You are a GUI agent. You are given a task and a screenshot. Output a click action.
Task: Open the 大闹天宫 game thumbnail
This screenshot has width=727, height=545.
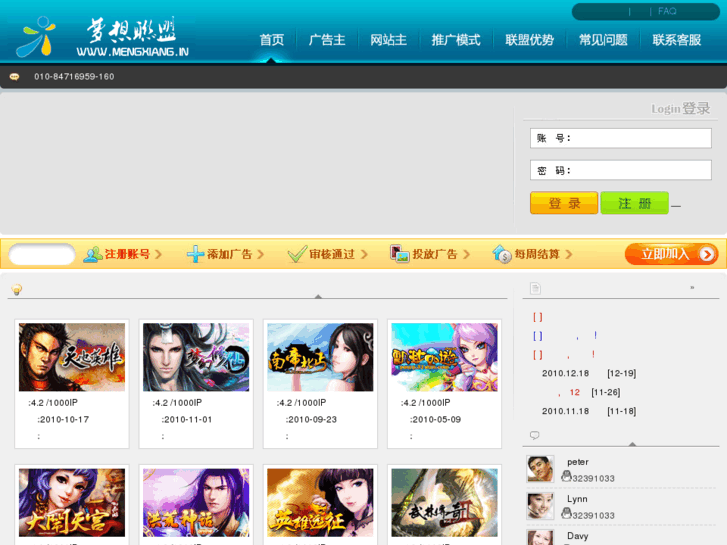[x=72, y=503]
